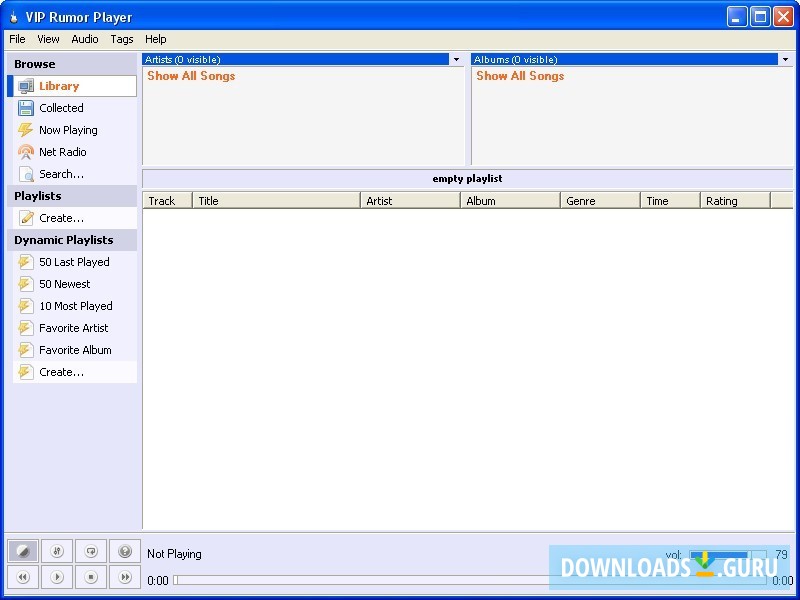The width and height of the screenshot is (800, 600).
Task: Click the Albums (0 visible) header bar
Action: pyautogui.click(x=625, y=60)
